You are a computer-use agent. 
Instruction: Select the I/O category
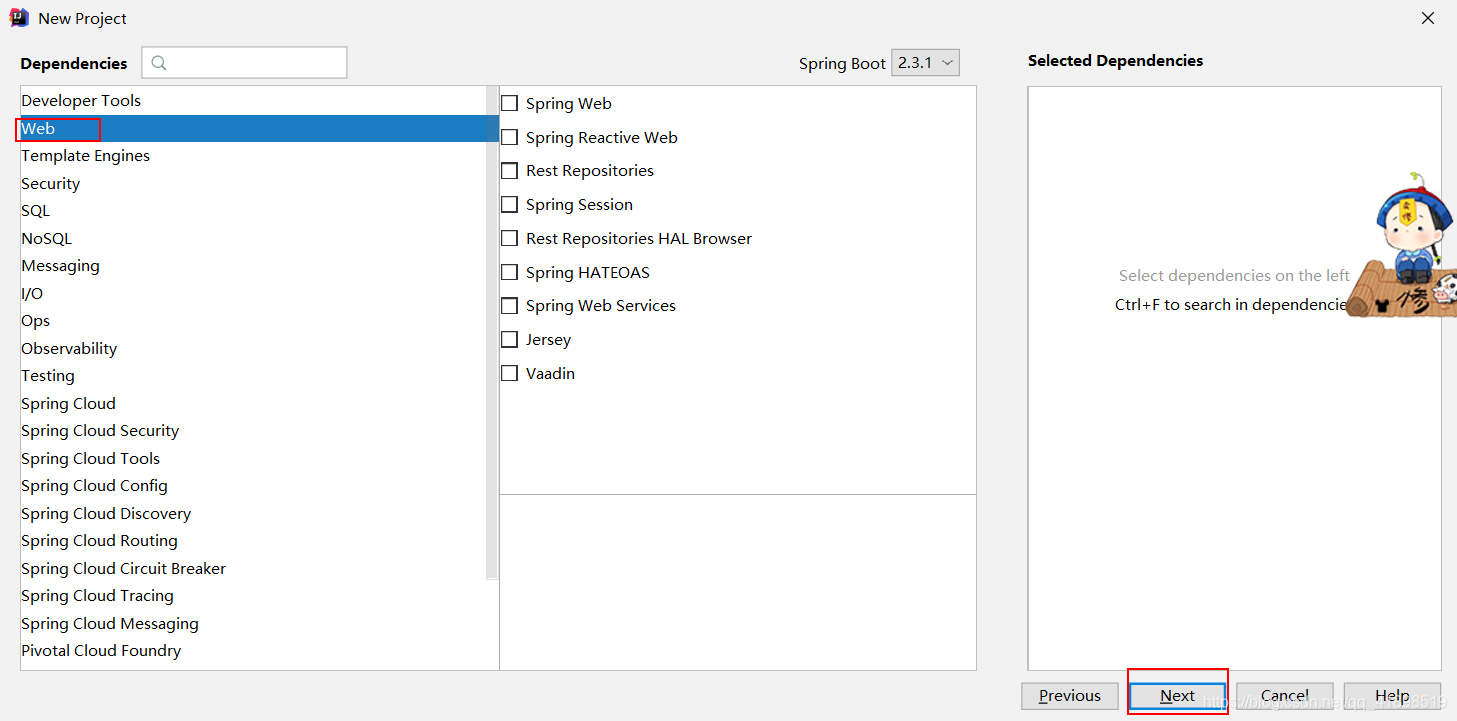254,293
